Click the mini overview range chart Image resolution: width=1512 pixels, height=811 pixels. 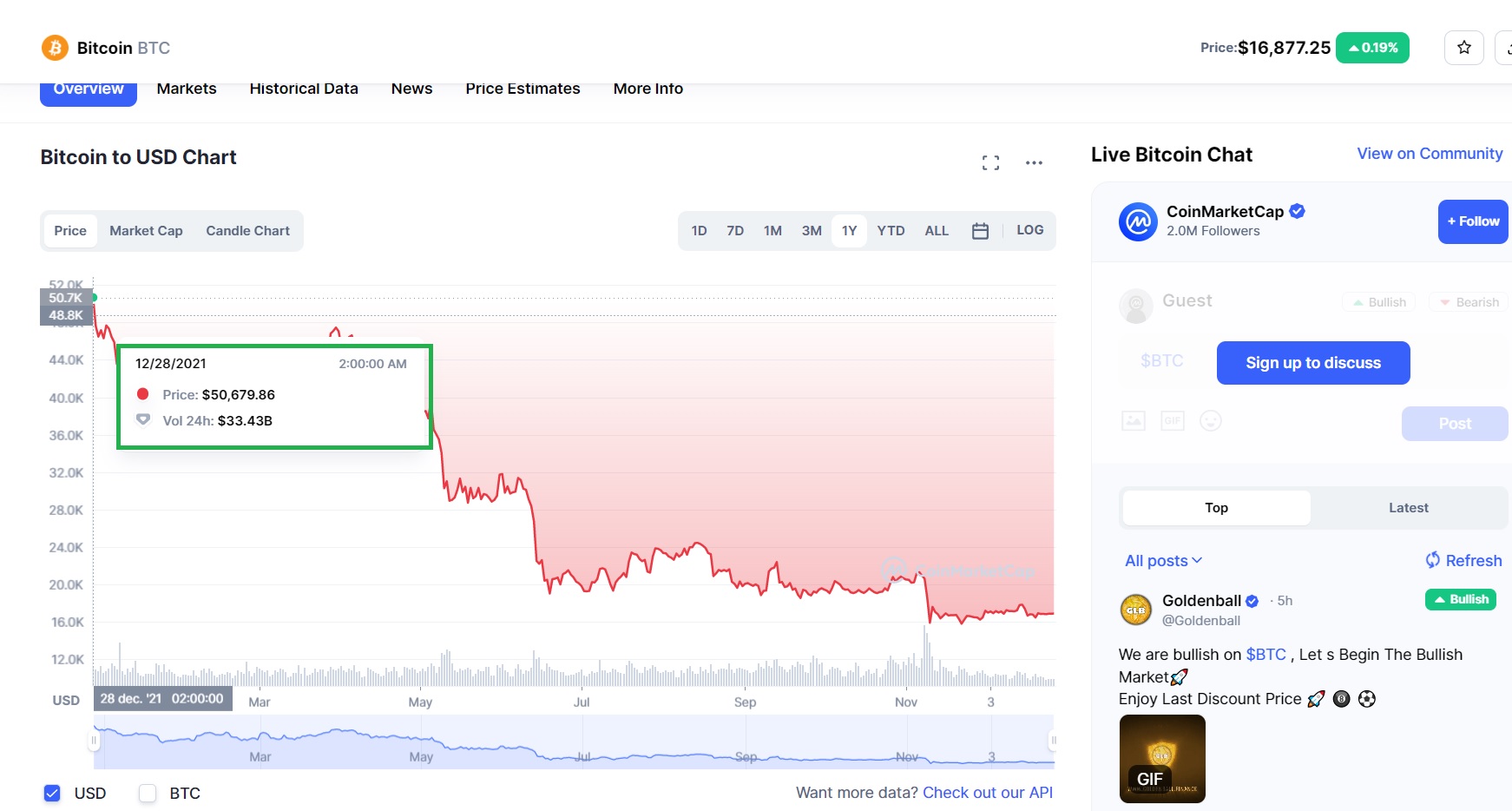[574, 742]
